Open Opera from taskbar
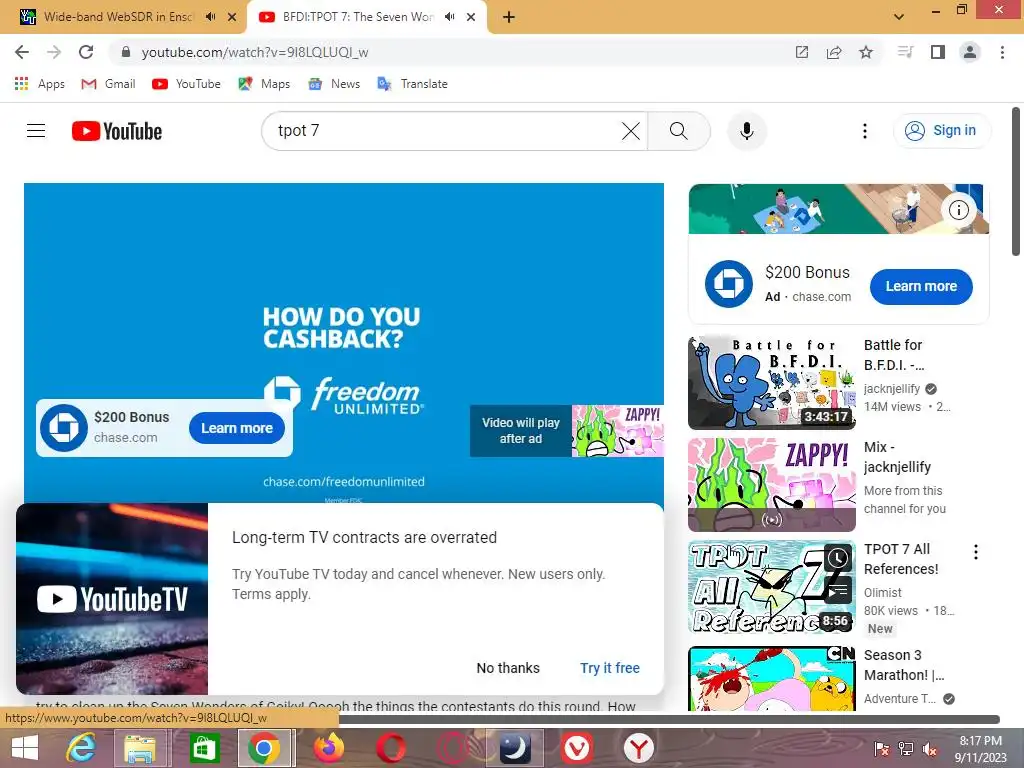The image size is (1024, 768). (391, 748)
